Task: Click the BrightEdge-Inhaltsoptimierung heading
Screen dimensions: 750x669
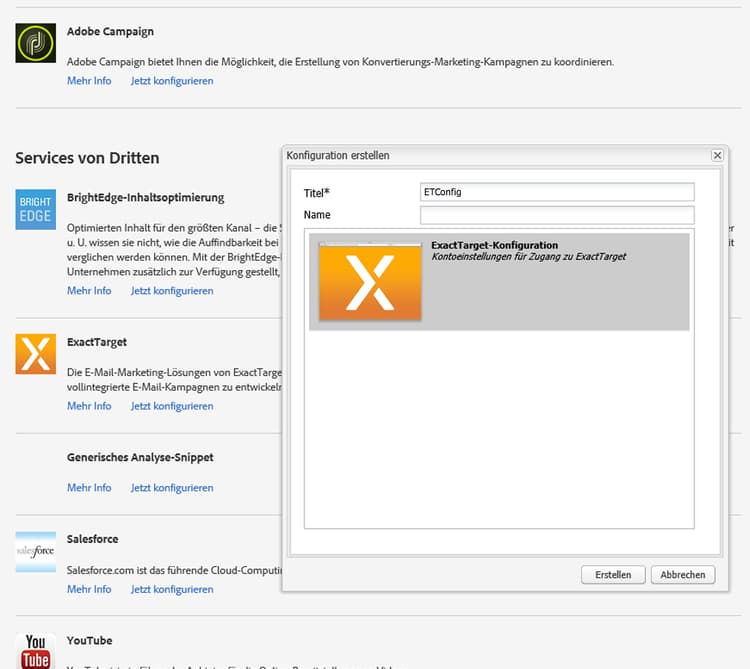Action: [145, 197]
